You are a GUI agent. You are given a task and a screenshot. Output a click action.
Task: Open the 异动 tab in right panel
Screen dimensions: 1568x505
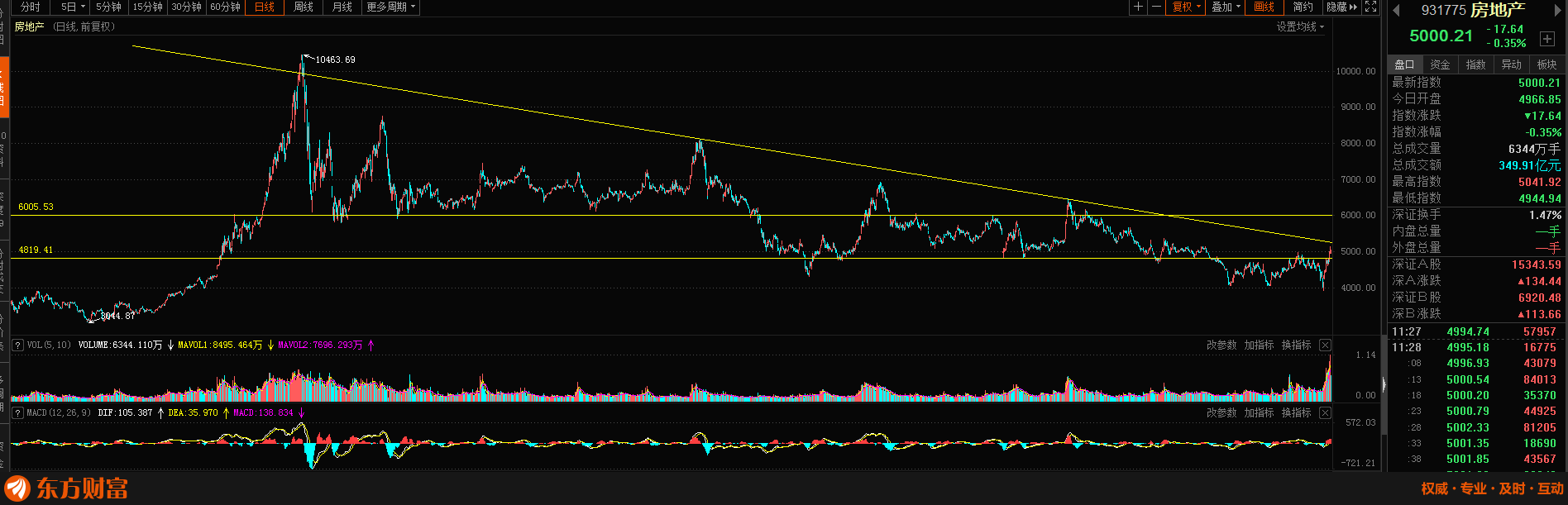[1511, 64]
